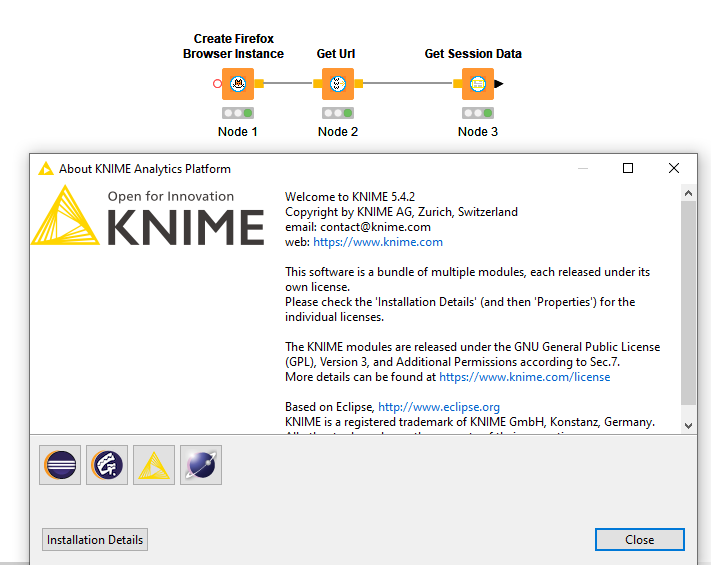Click the status traffic light under Node 1

(x=238, y=113)
